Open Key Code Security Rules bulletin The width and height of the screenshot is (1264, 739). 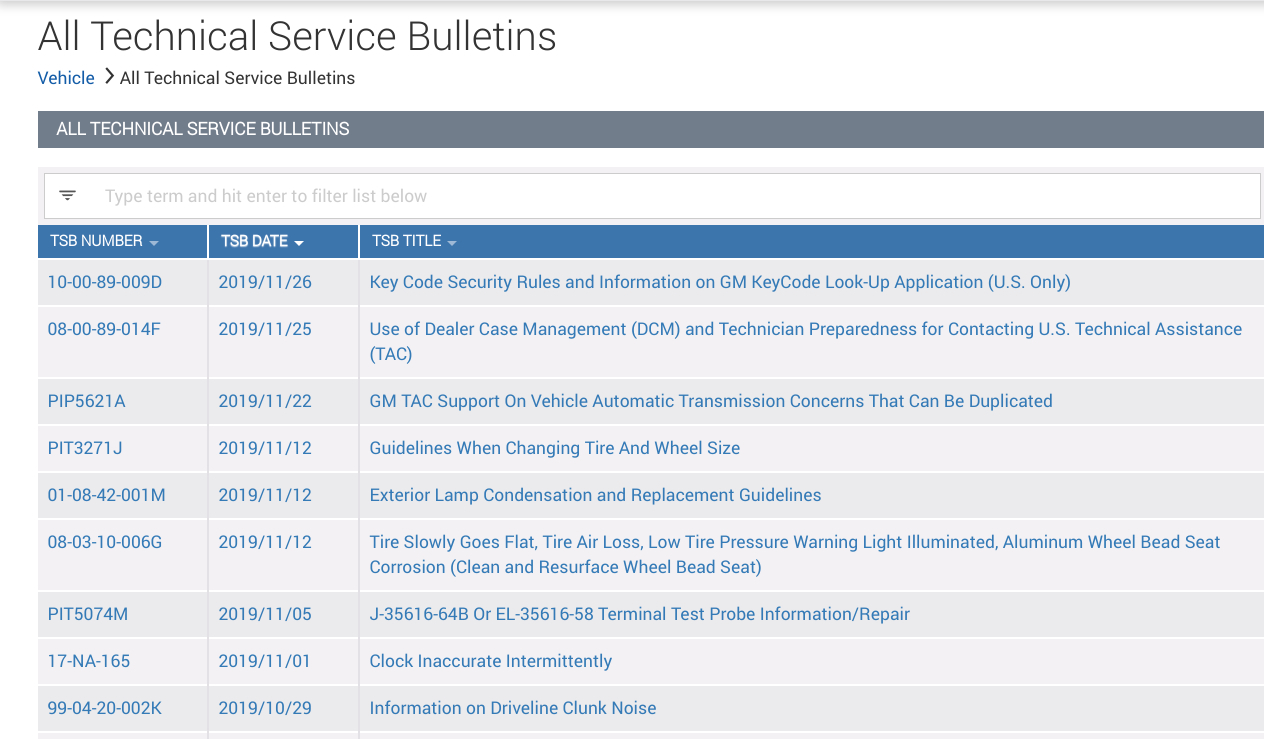coord(720,282)
